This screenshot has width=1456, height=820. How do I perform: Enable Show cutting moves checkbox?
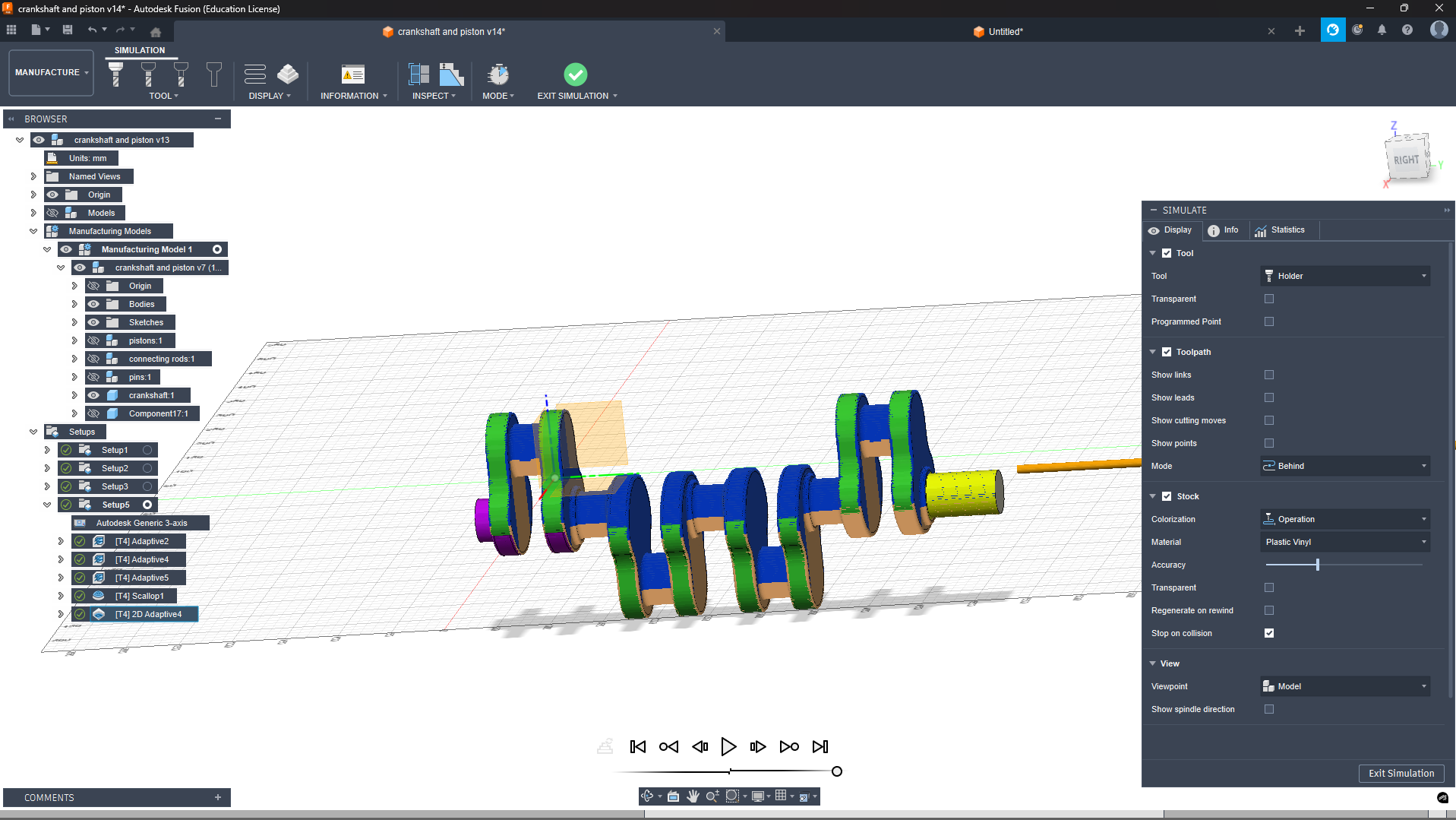click(1269, 420)
